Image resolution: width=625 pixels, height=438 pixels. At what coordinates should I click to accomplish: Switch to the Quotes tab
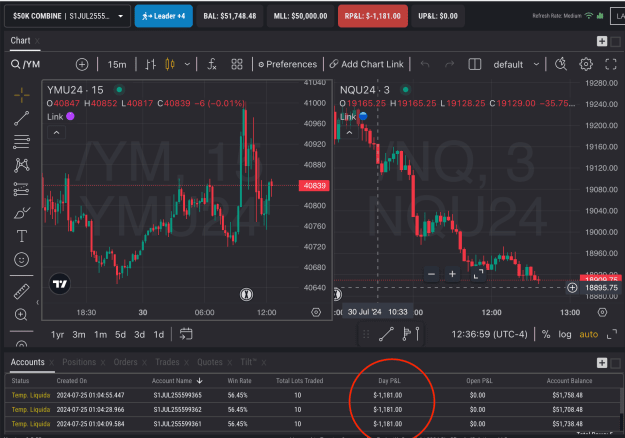click(210, 362)
